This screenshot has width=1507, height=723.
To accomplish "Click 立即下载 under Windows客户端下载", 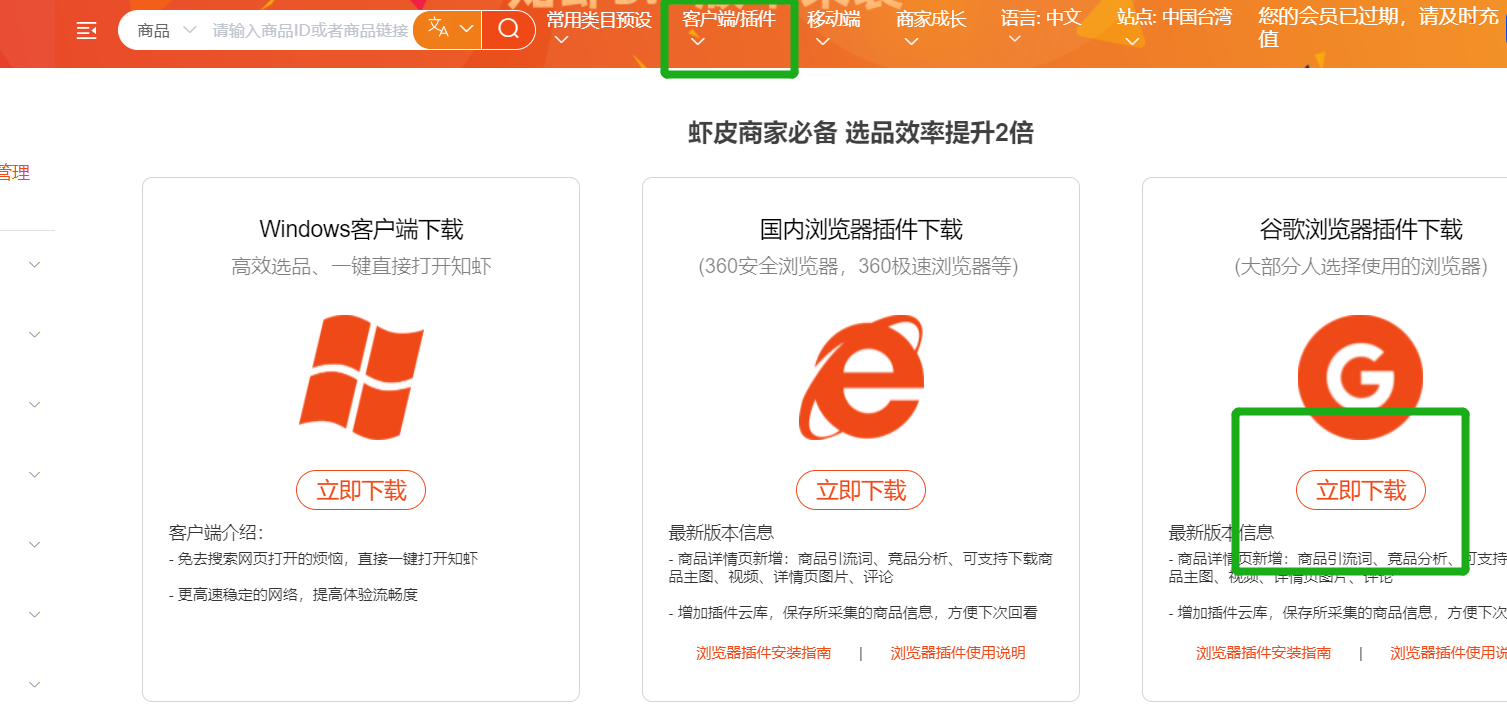I will pyautogui.click(x=361, y=490).
